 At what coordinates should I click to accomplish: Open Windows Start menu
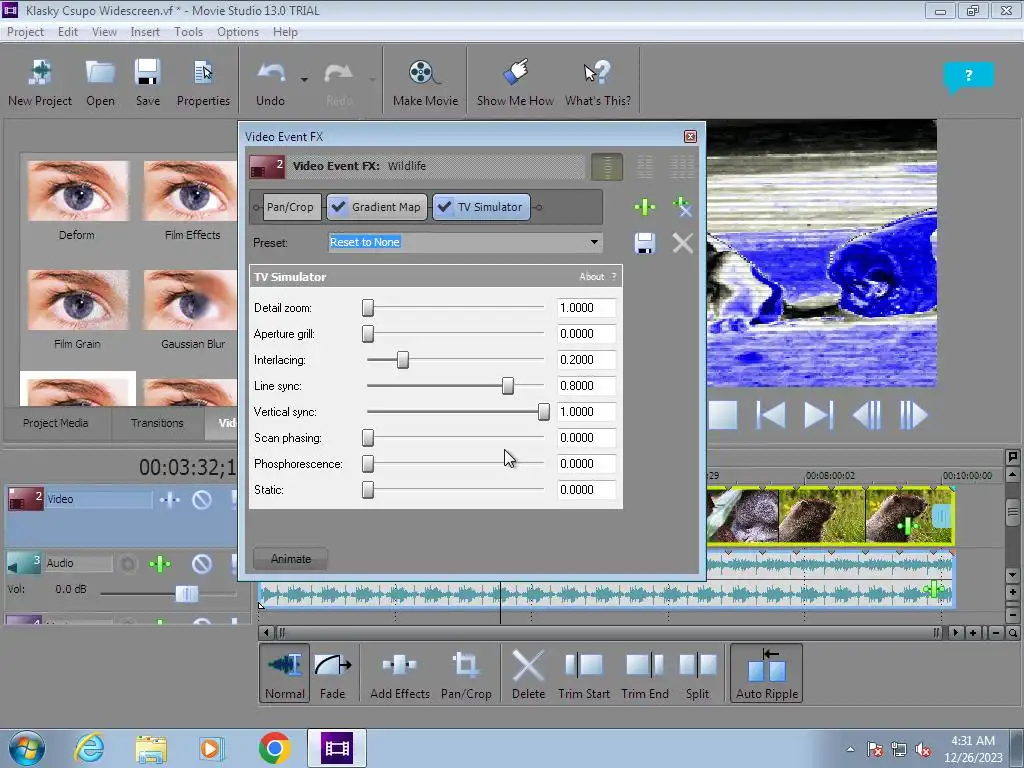click(27, 748)
